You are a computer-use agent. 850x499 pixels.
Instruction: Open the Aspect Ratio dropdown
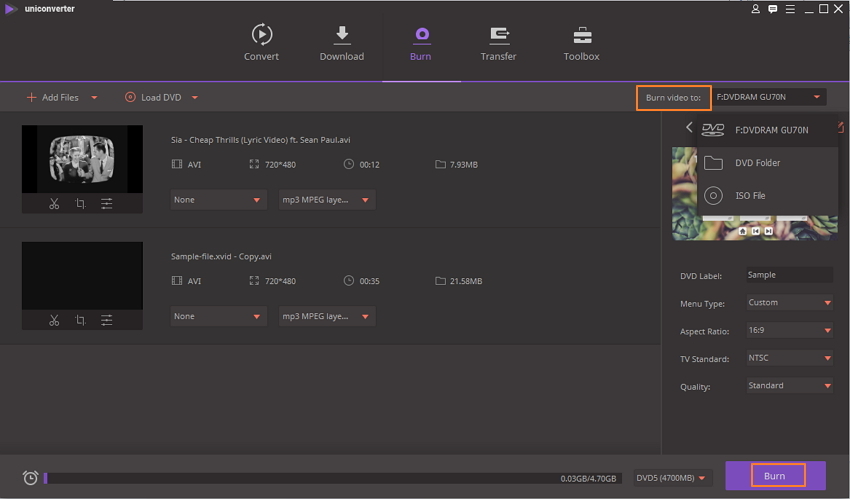(789, 330)
